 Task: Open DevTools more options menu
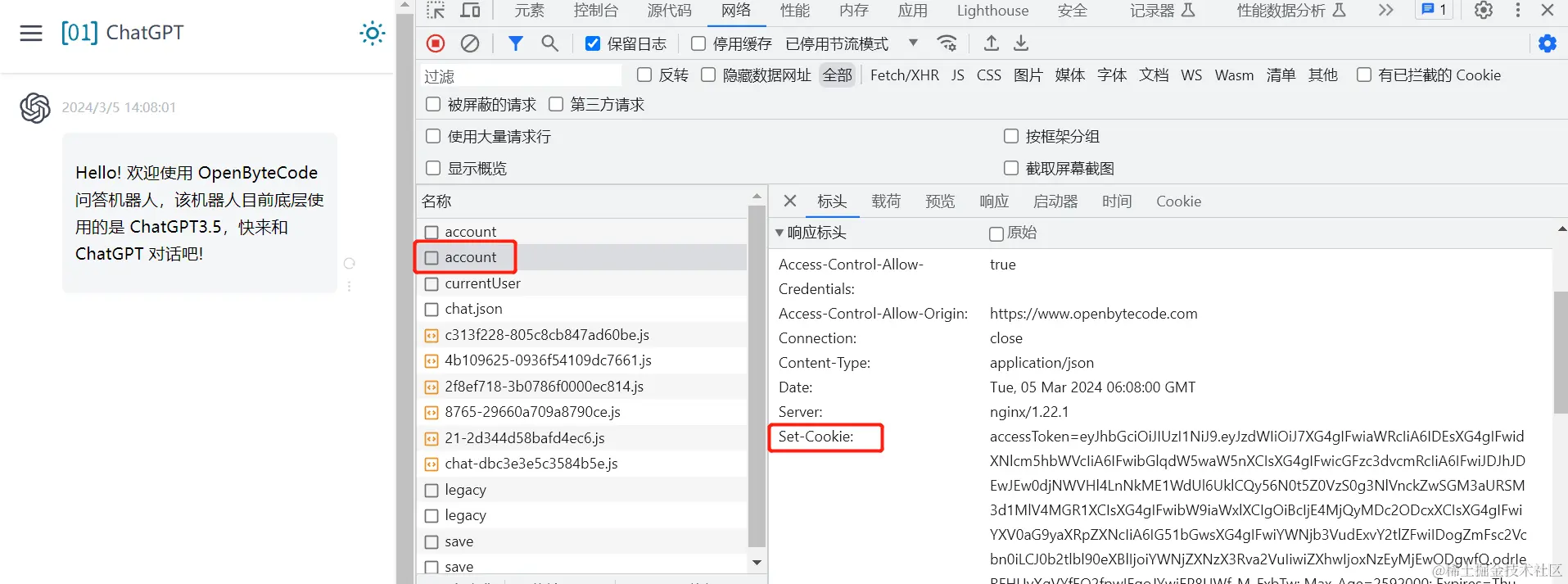pos(1518,11)
